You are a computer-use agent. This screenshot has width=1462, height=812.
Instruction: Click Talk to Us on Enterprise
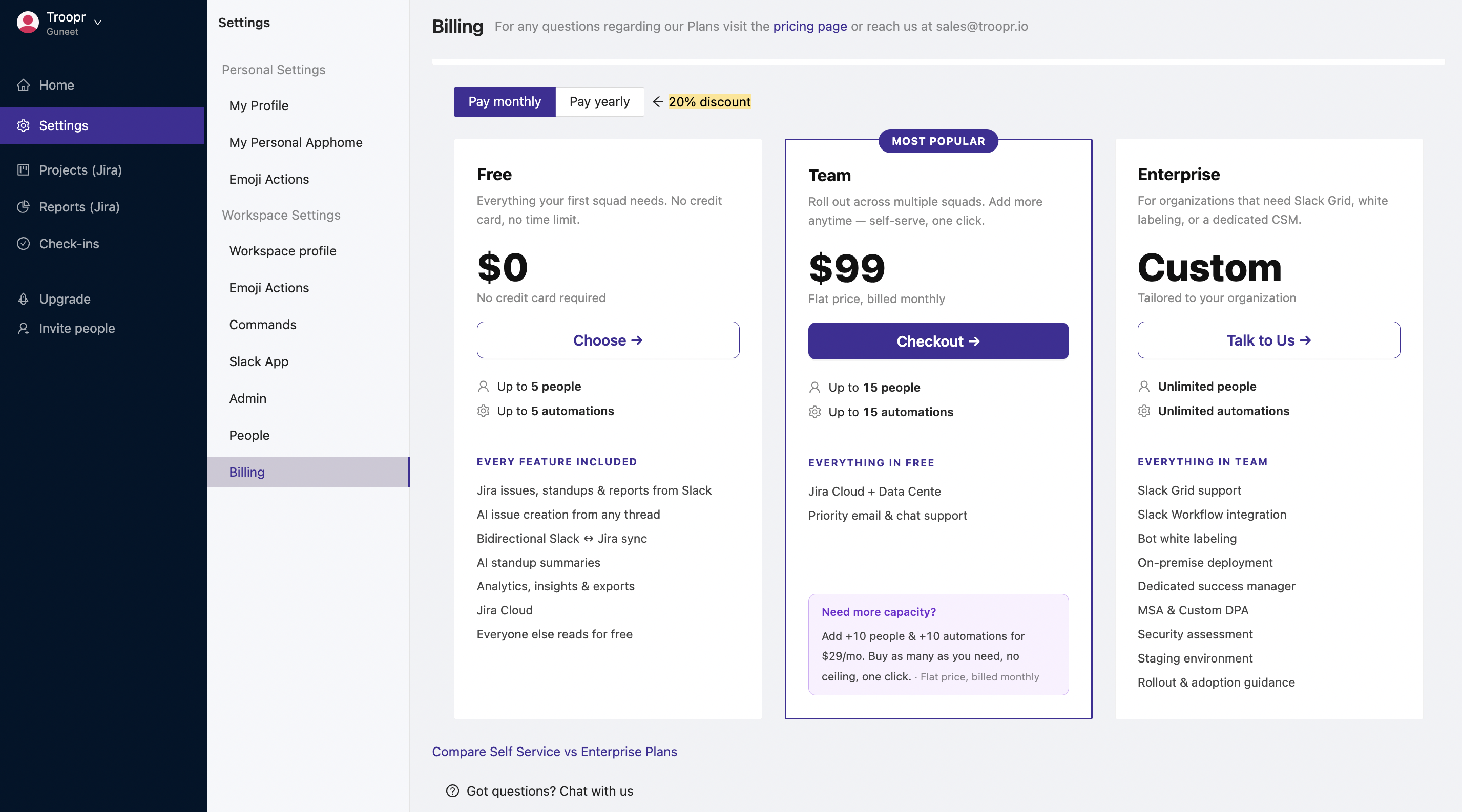point(1268,339)
